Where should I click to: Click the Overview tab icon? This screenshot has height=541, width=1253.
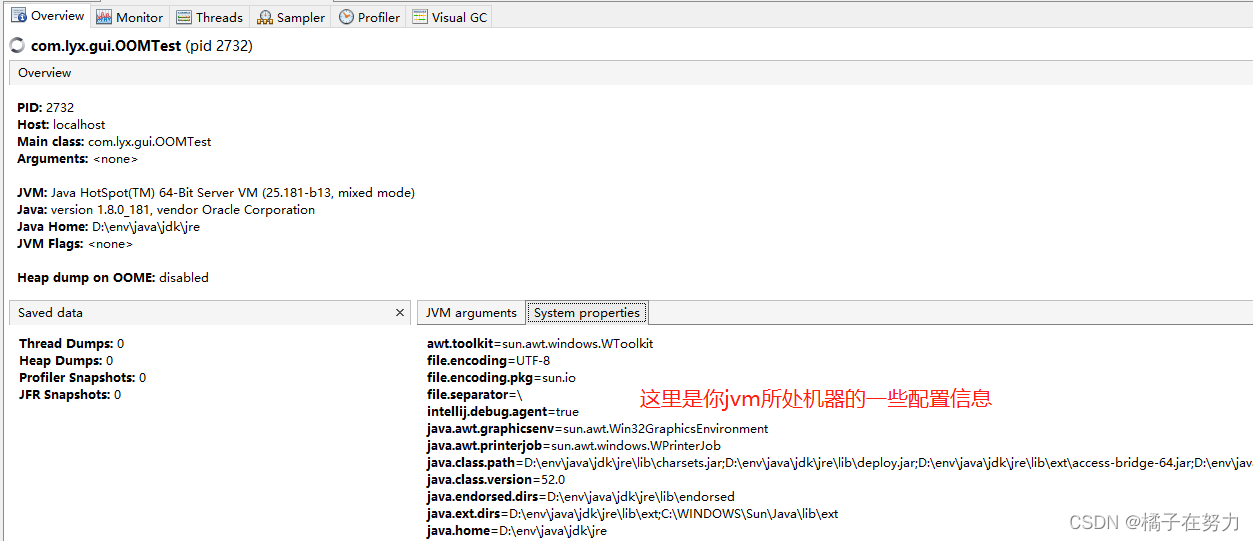coord(19,16)
